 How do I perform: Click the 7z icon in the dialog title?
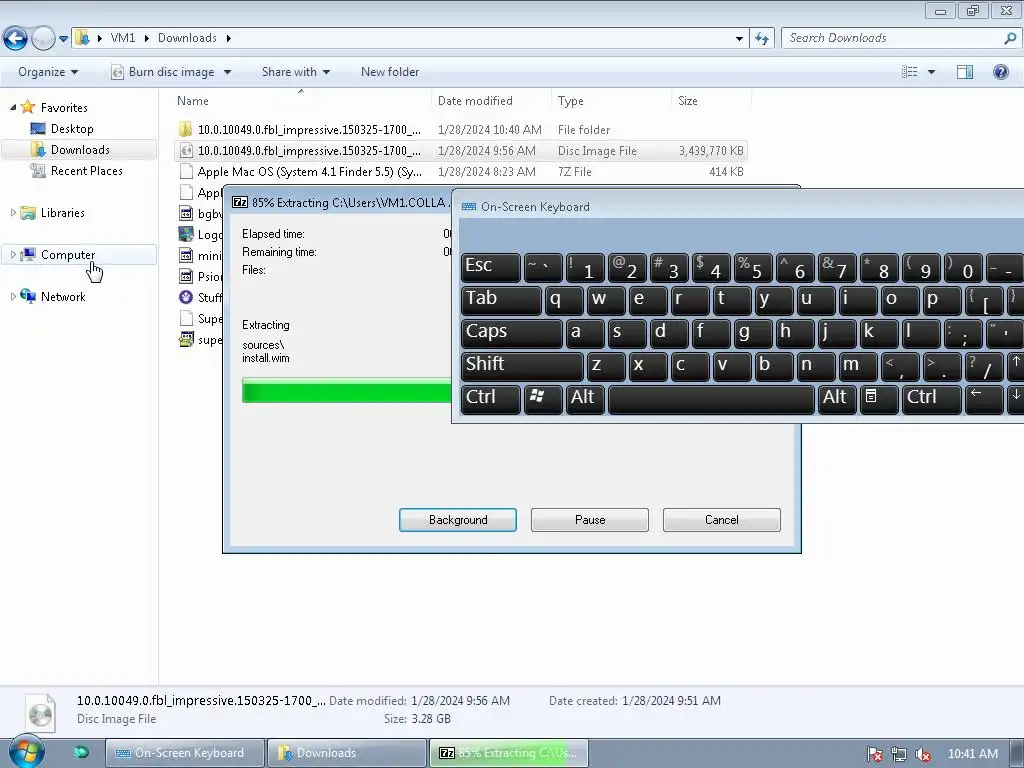click(240, 202)
